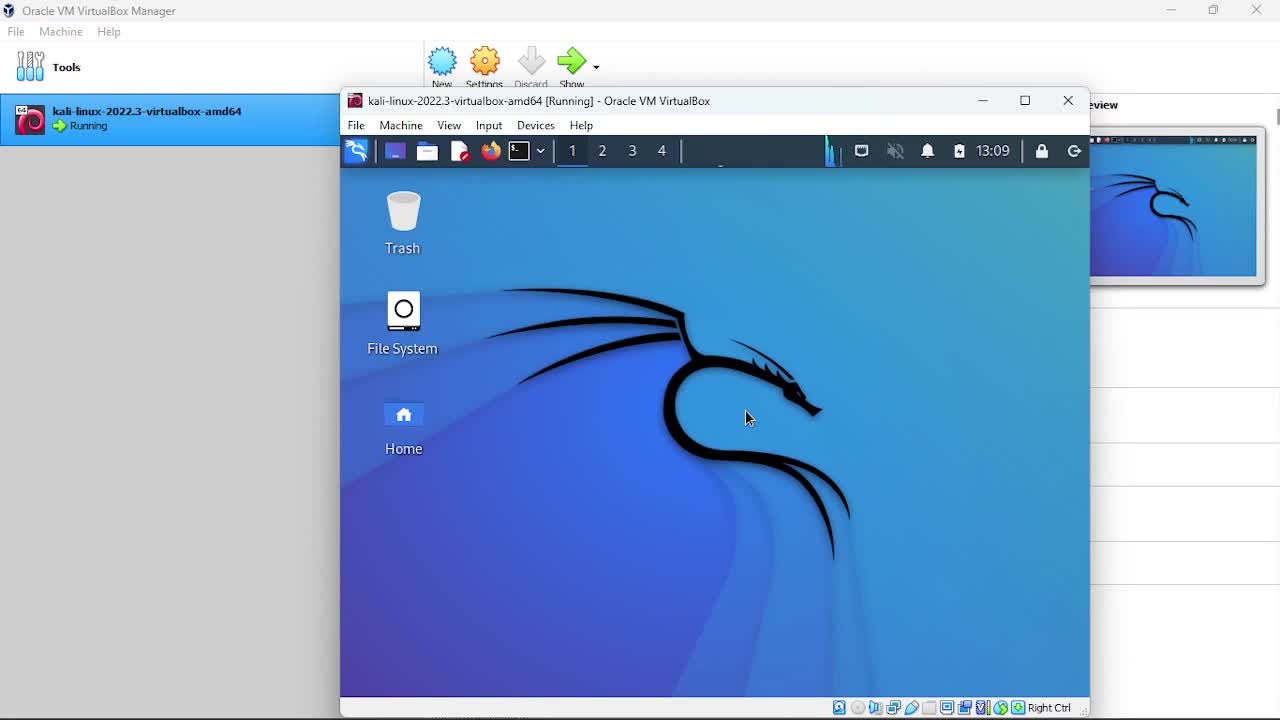
Task: Open the Machine menu of the VM window
Action: click(x=401, y=125)
